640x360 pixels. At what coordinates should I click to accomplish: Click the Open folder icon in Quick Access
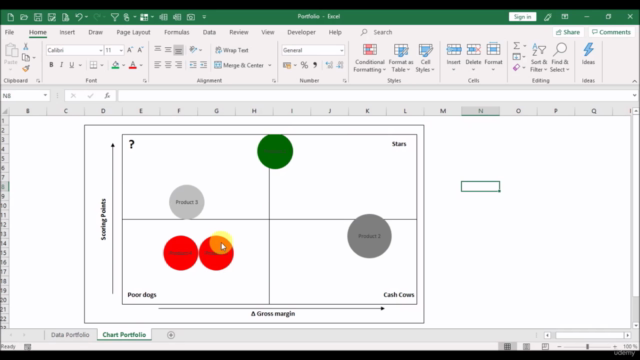24,17
